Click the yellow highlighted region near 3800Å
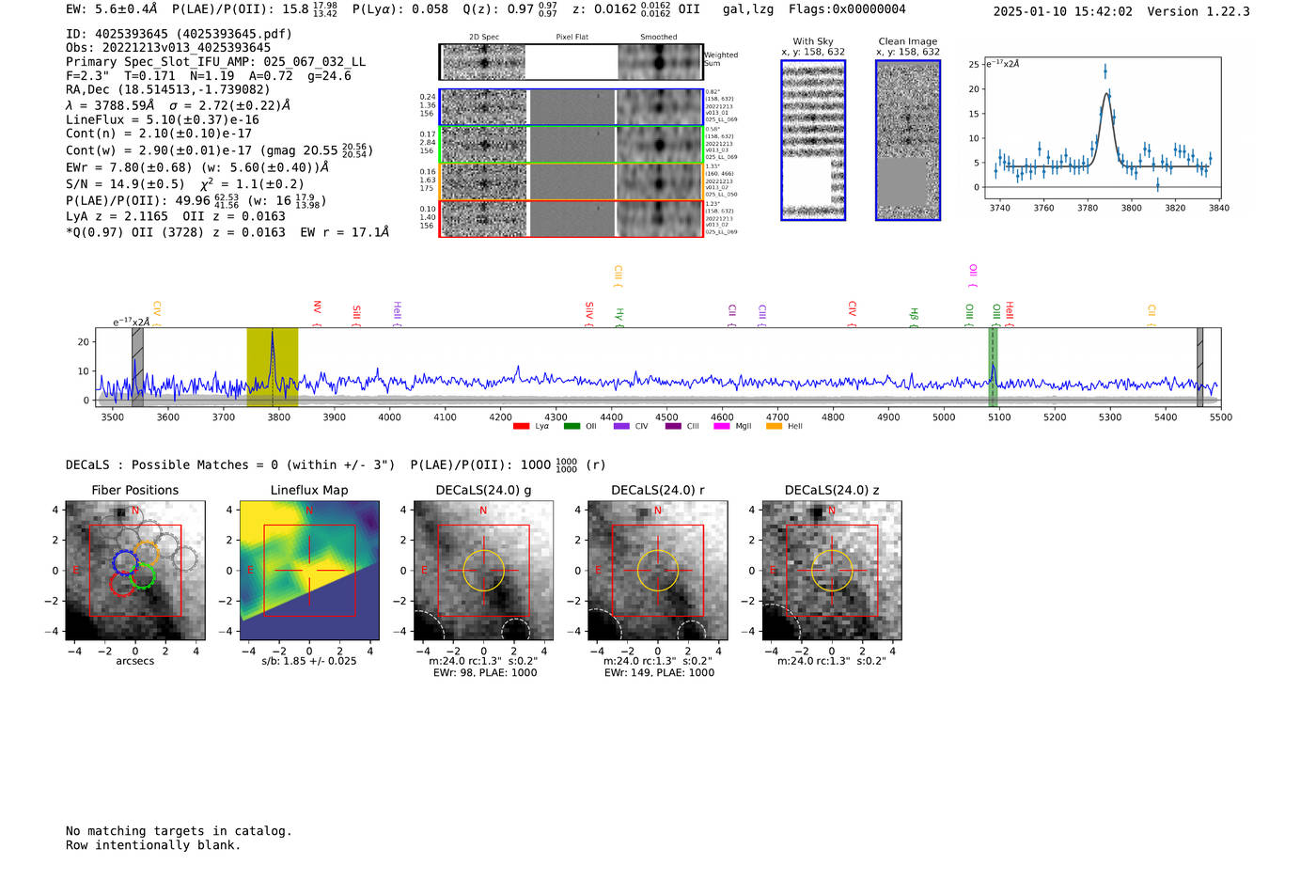The image size is (1316, 896). (x=273, y=368)
